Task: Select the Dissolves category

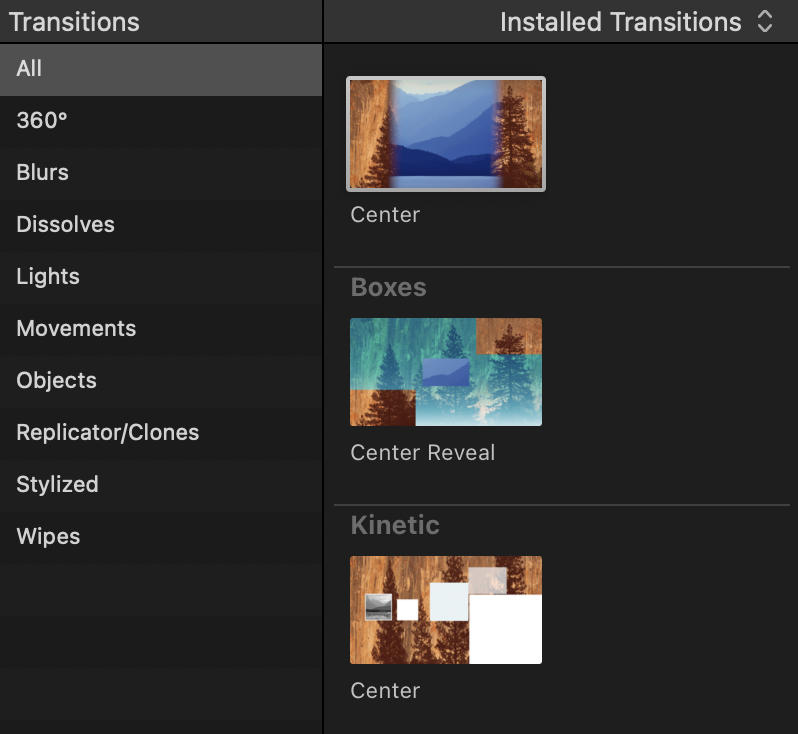Action: click(x=161, y=225)
